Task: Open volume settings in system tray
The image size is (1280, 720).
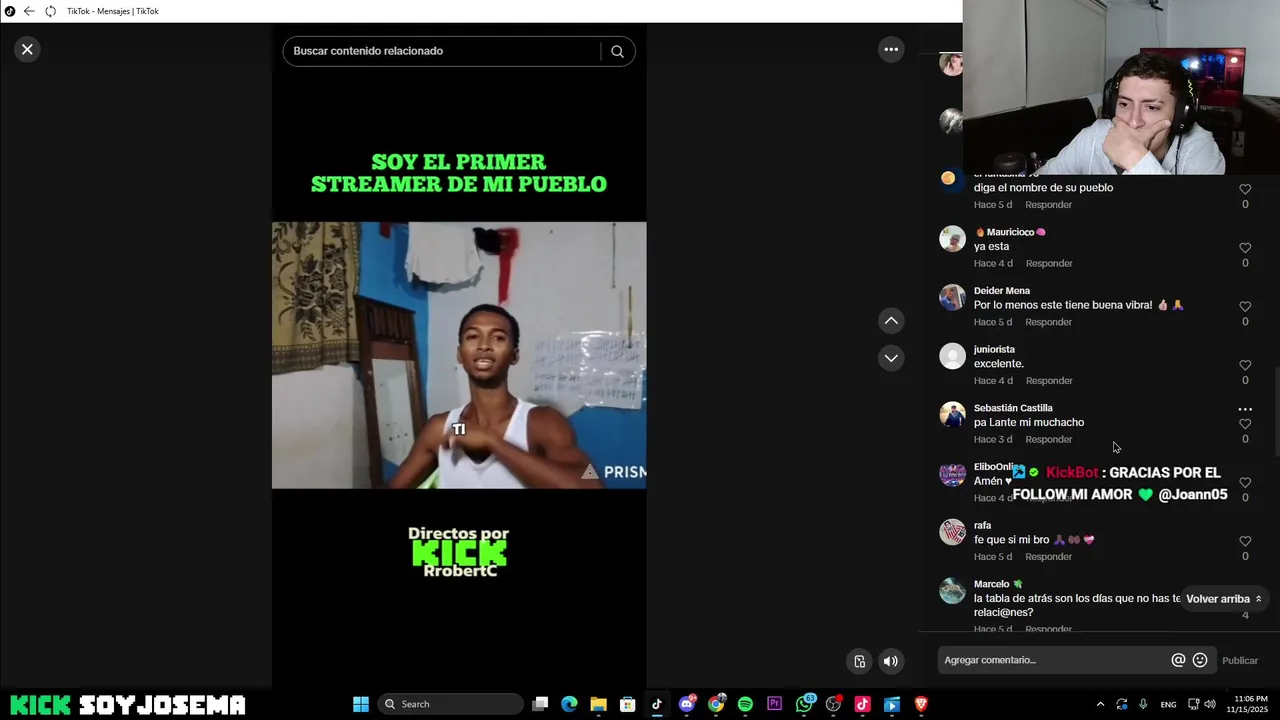Action: click(1209, 704)
